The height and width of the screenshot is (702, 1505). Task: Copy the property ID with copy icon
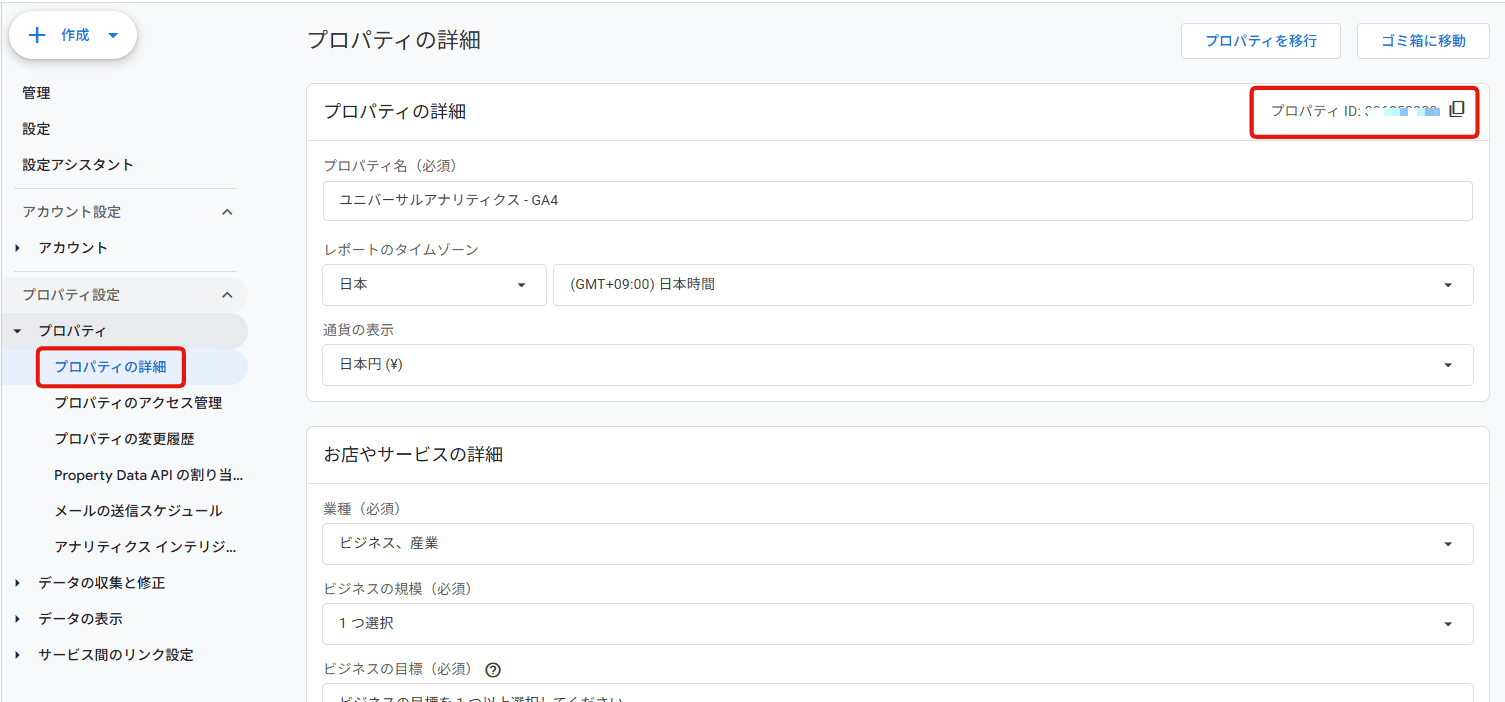[x=1456, y=110]
